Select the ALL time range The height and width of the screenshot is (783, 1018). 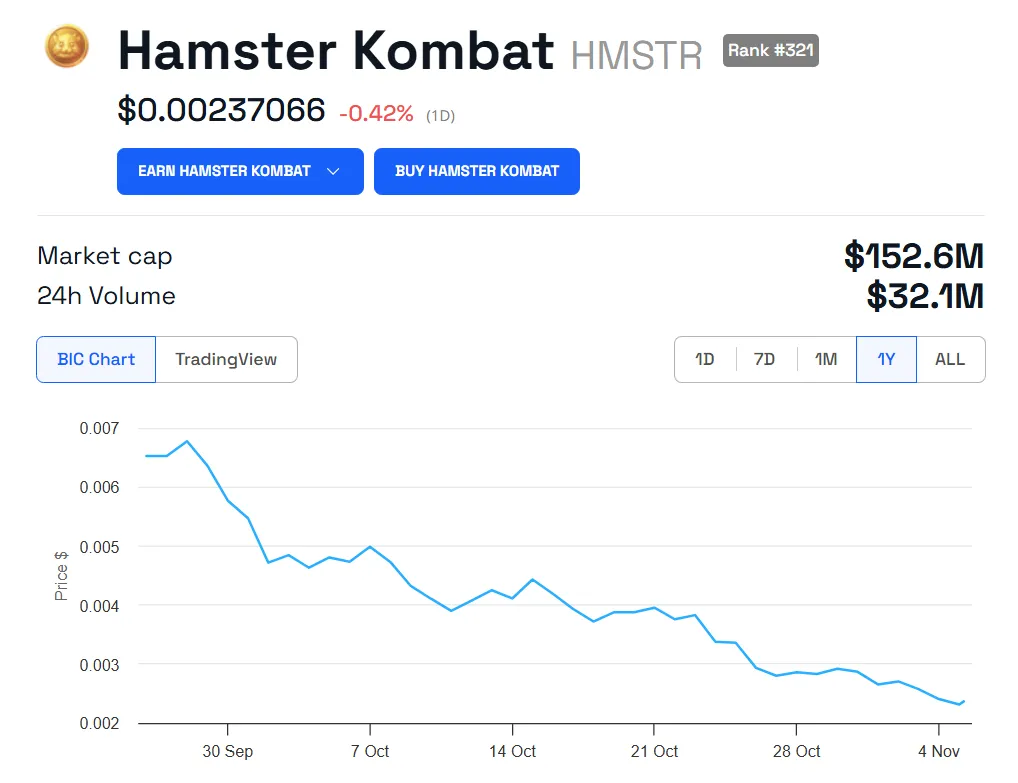949,359
